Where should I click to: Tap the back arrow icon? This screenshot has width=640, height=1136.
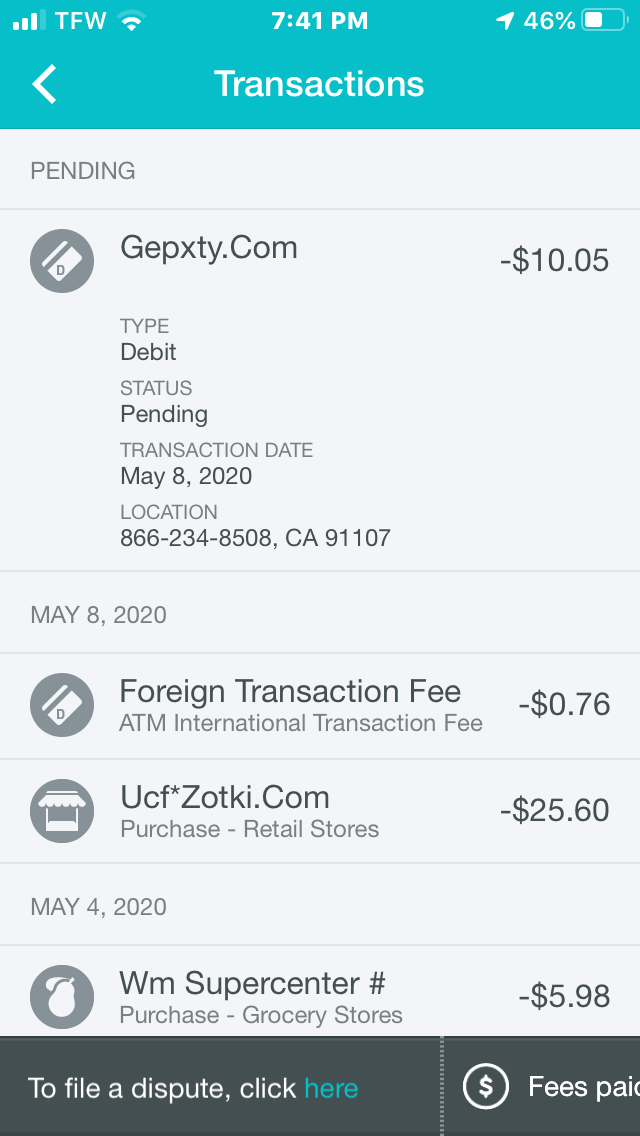pos(45,85)
